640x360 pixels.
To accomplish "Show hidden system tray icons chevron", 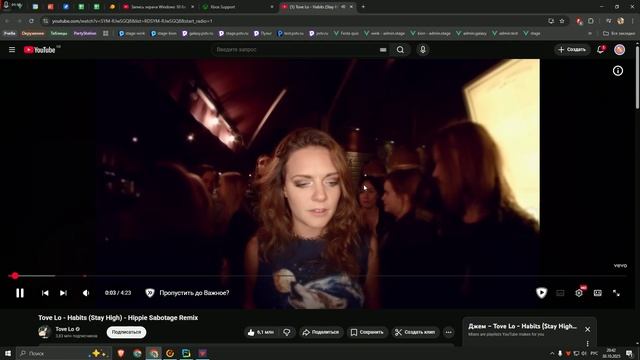I will [552, 353].
